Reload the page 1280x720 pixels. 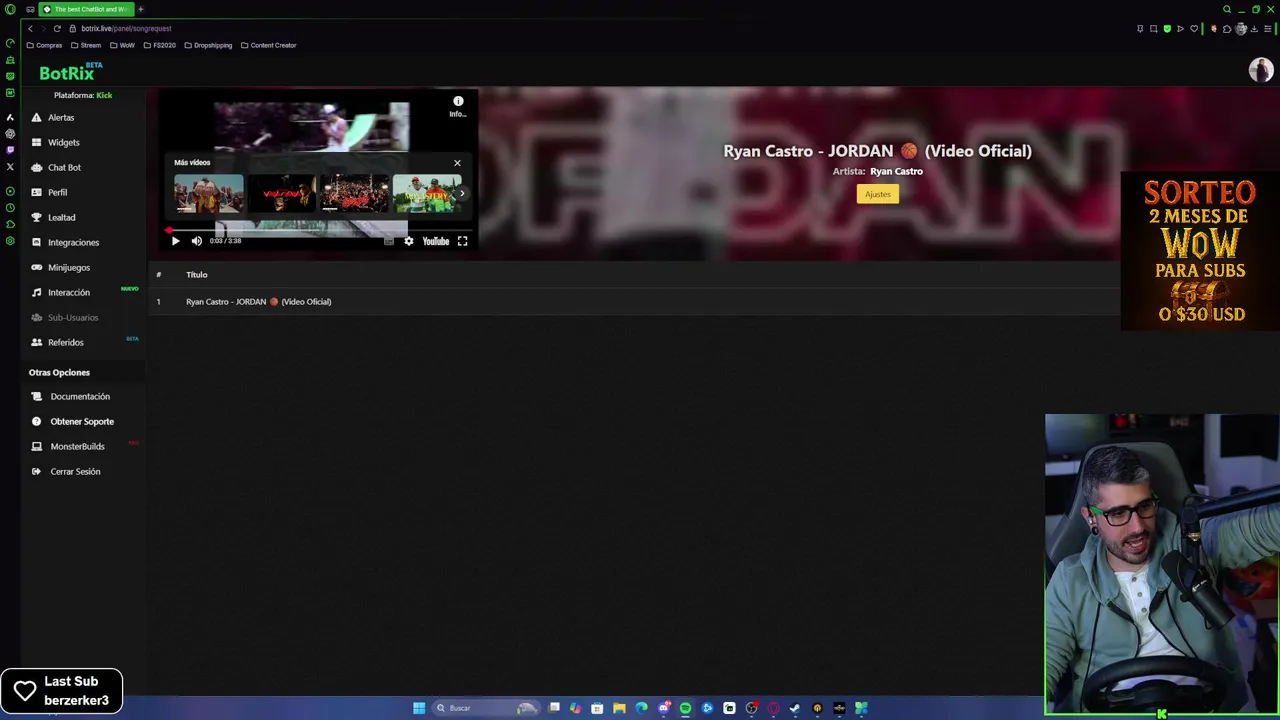(57, 28)
